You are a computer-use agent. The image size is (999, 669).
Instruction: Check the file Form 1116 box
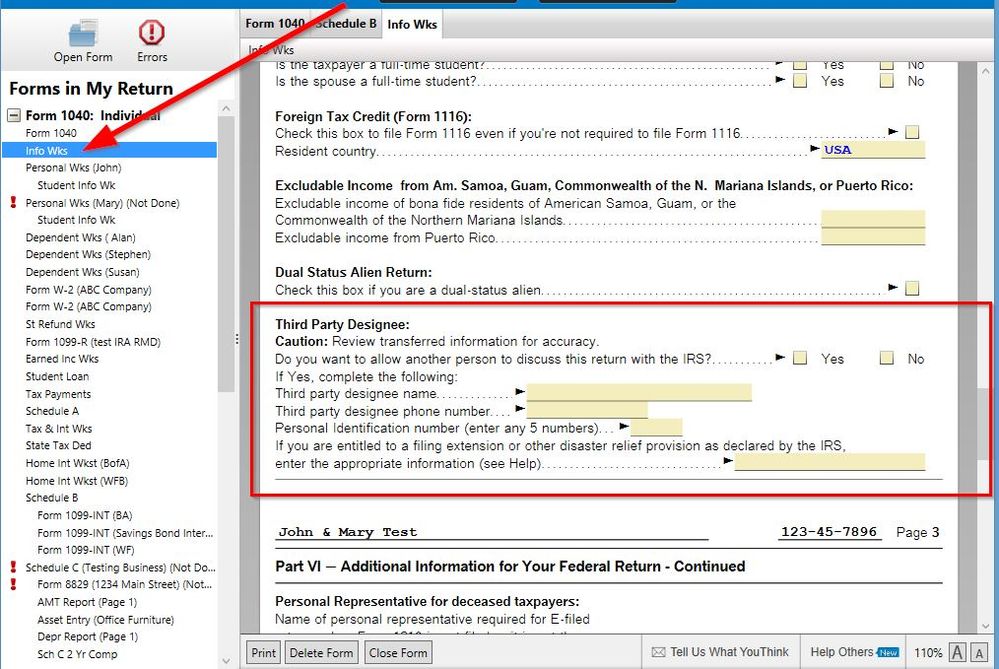(x=911, y=132)
